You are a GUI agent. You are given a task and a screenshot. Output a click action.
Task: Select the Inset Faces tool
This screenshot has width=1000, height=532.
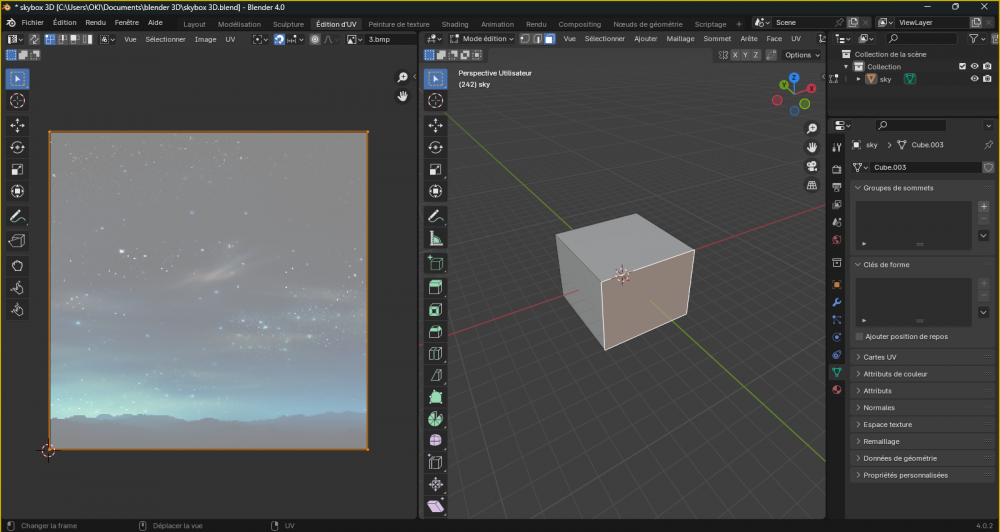click(x=436, y=310)
